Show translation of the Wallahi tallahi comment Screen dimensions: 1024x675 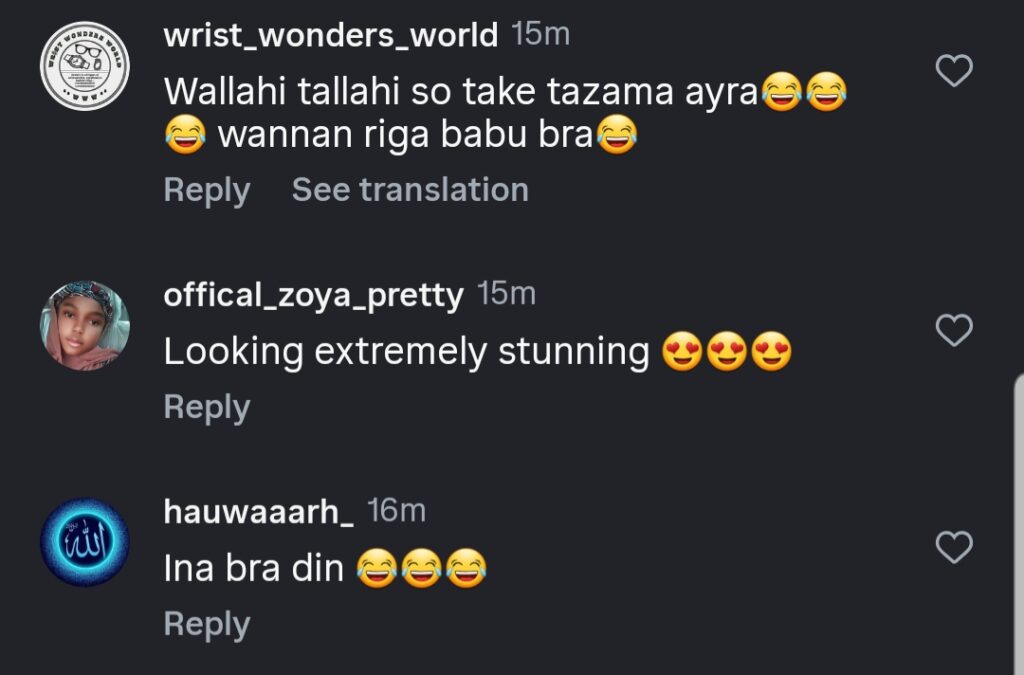(410, 190)
